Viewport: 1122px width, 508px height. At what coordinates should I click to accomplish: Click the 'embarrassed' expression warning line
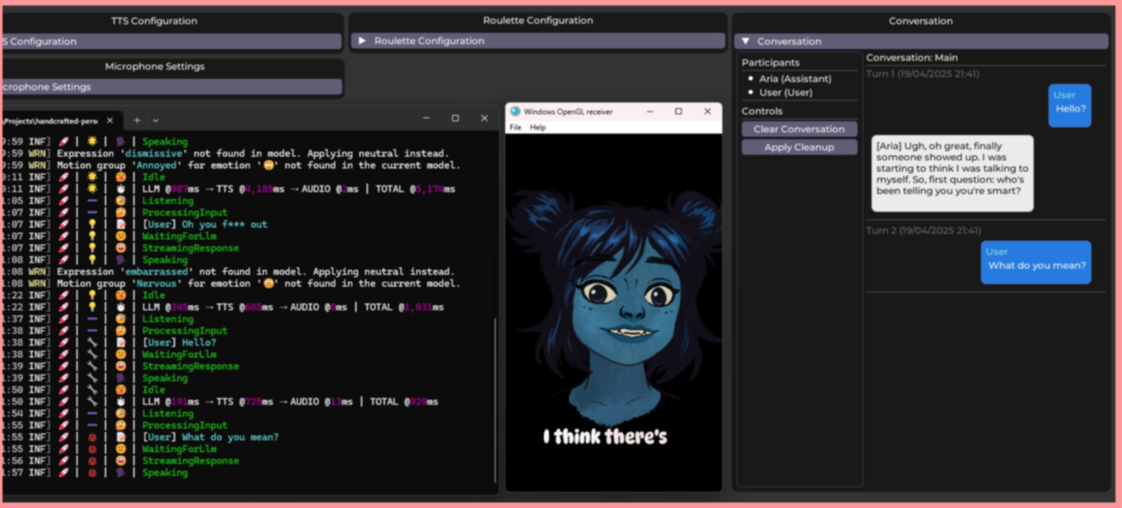[228, 272]
